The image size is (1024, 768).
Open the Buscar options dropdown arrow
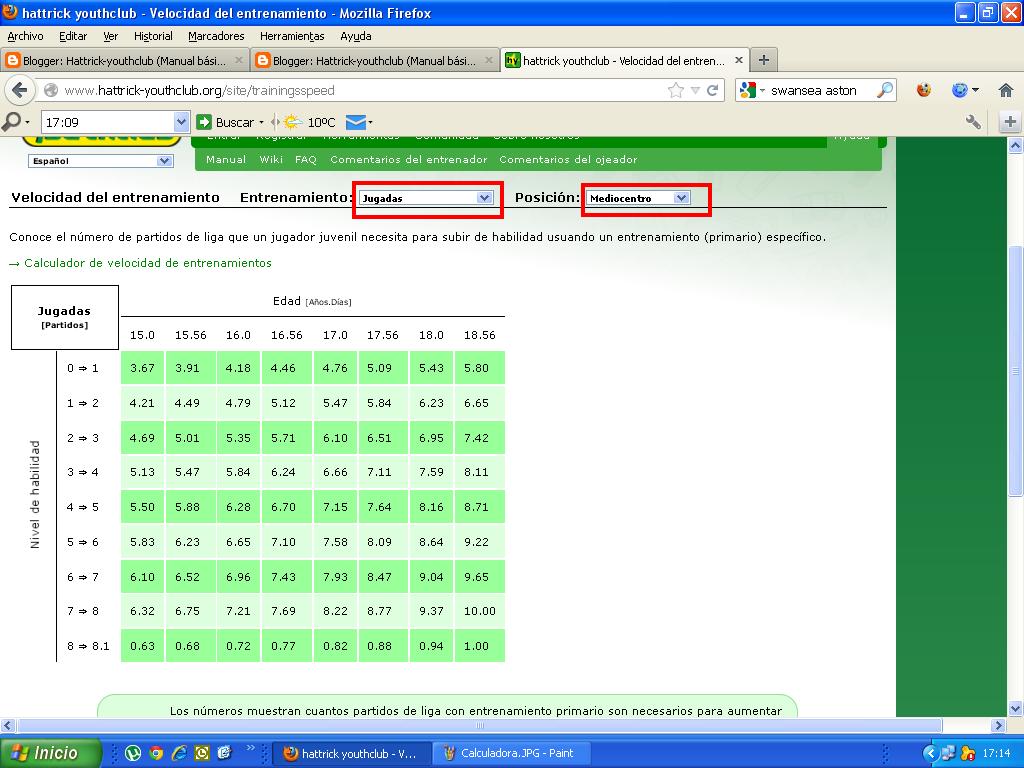coord(261,123)
